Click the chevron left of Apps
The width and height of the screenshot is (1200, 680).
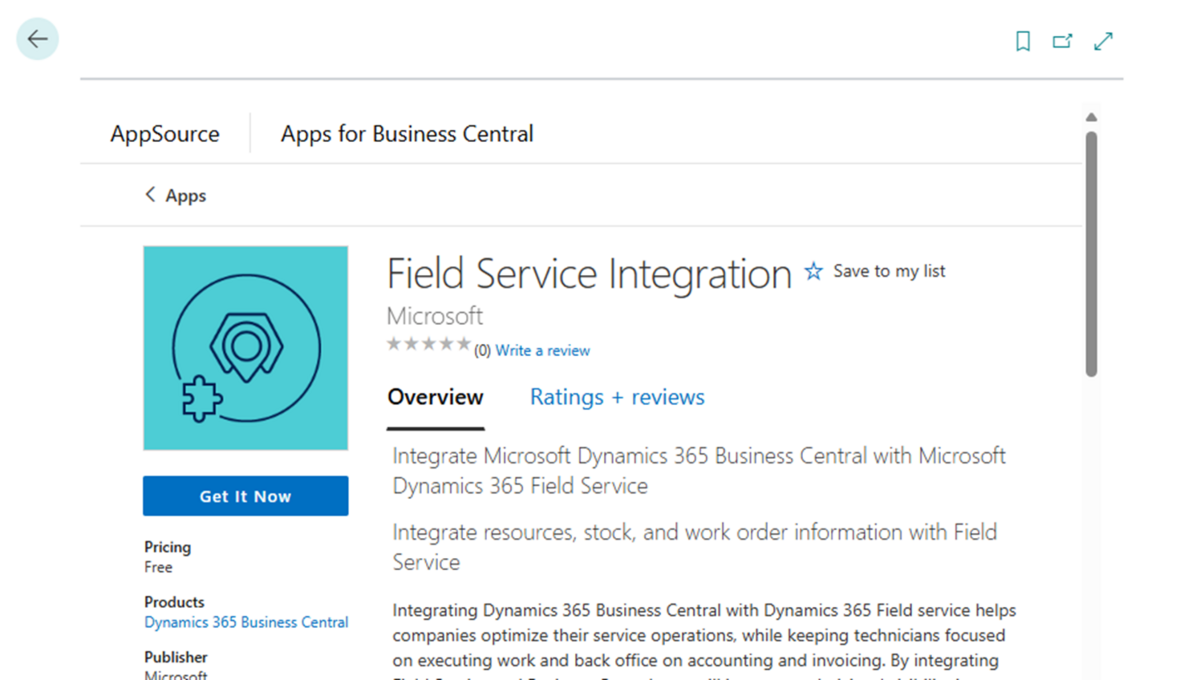(150, 195)
